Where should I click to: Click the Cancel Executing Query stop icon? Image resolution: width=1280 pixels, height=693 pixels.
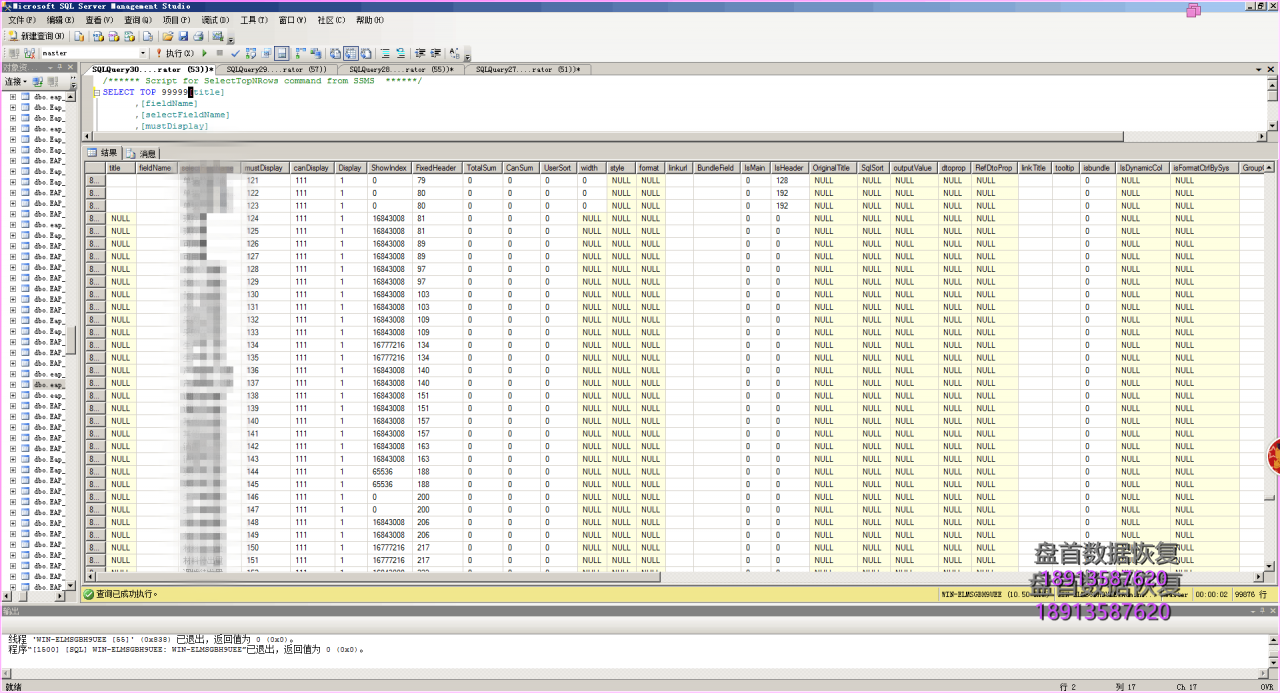tap(220, 53)
